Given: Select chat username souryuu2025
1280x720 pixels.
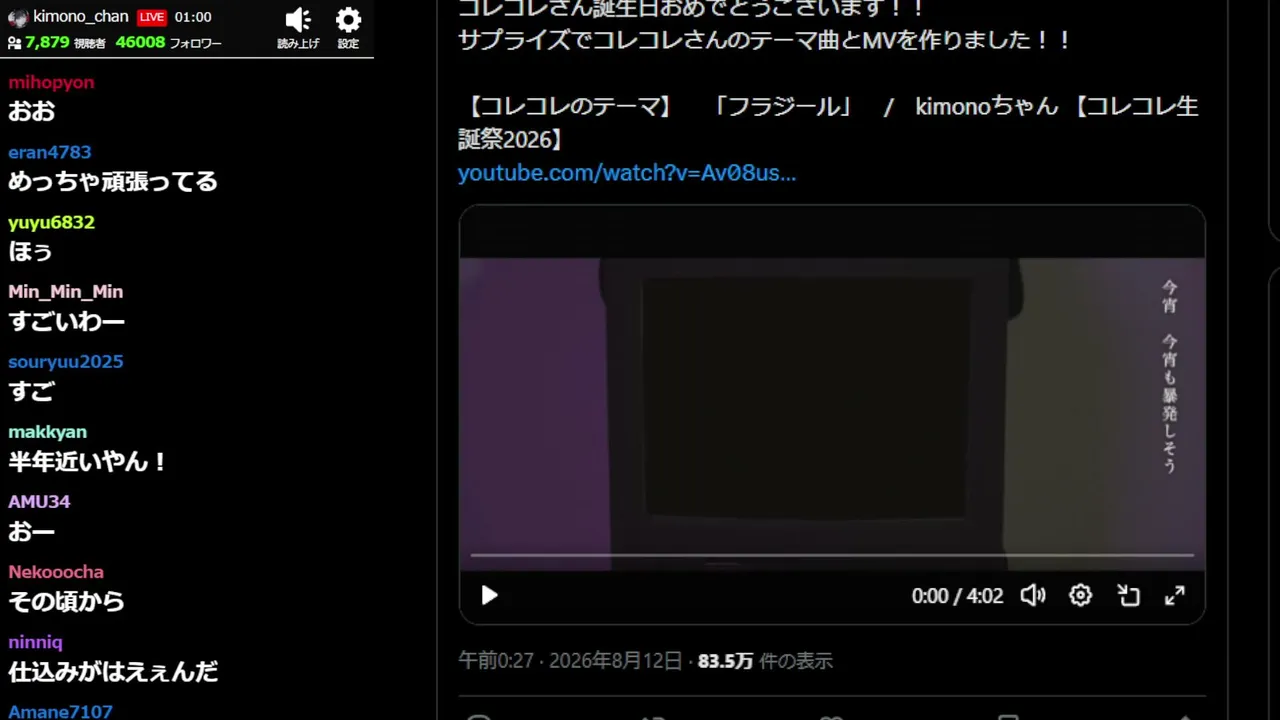Looking at the screenshot, I should click(66, 362).
